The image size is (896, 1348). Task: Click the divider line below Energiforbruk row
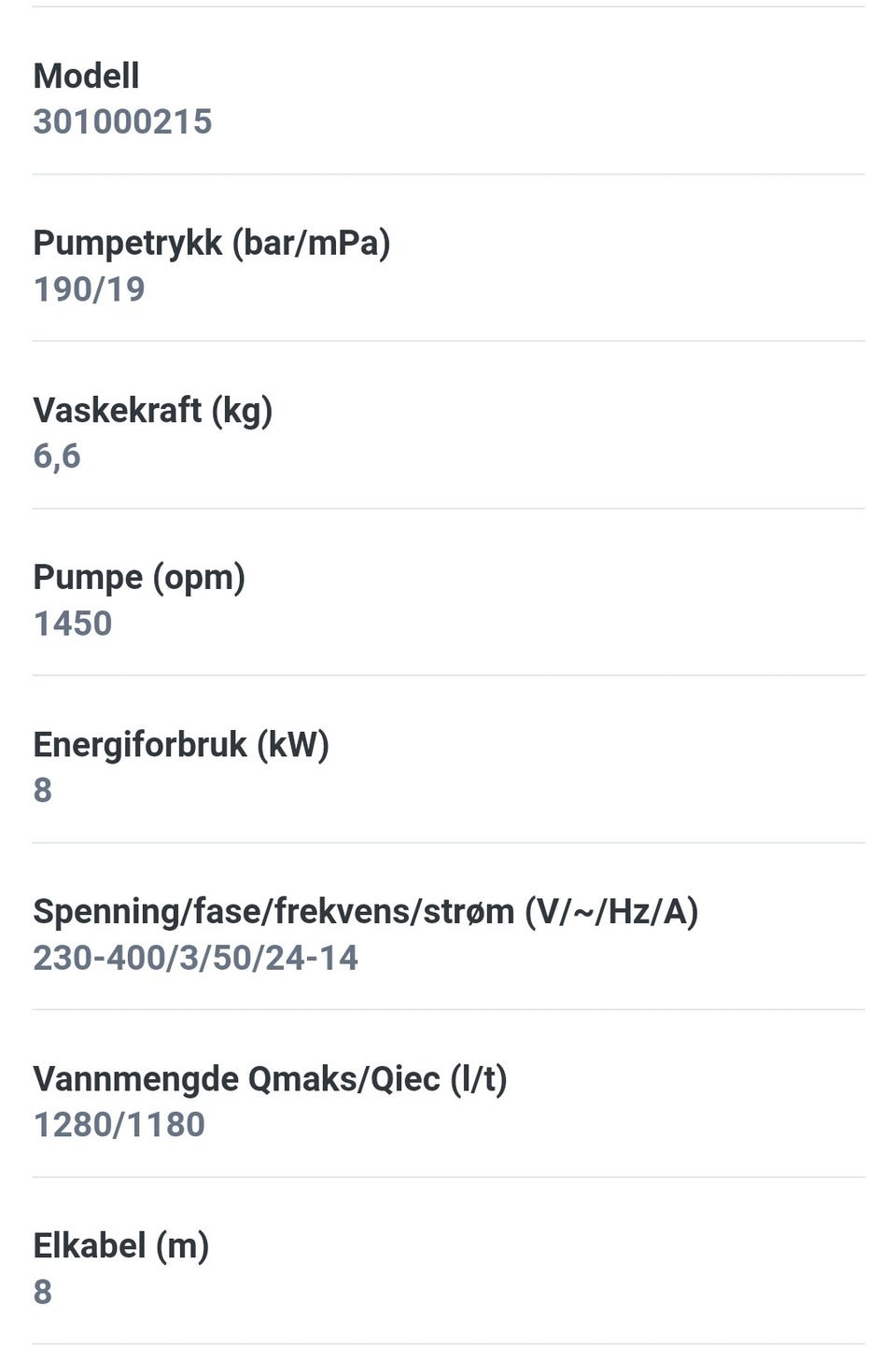[449, 843]
